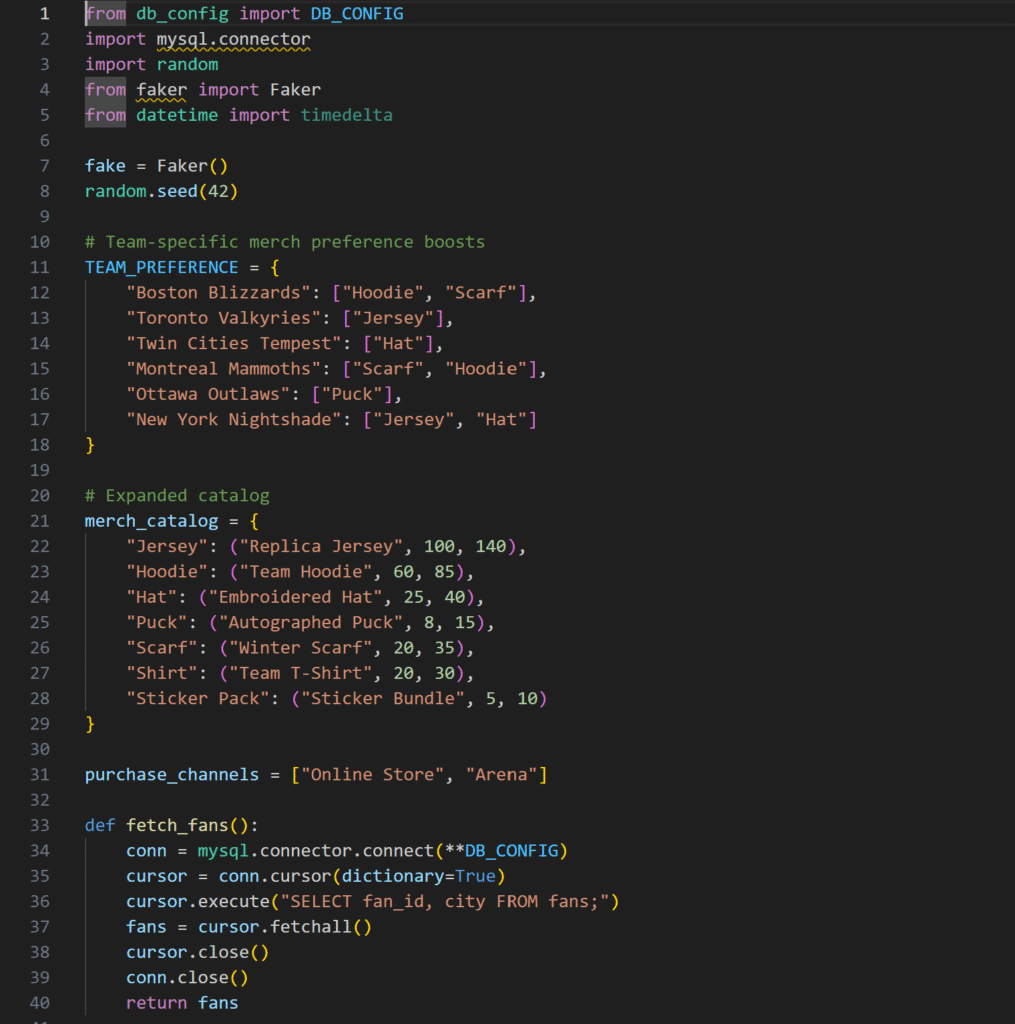Click the "fetch_fans" function name
This screenshot has width=1015, height=1024.
point(177,825)
